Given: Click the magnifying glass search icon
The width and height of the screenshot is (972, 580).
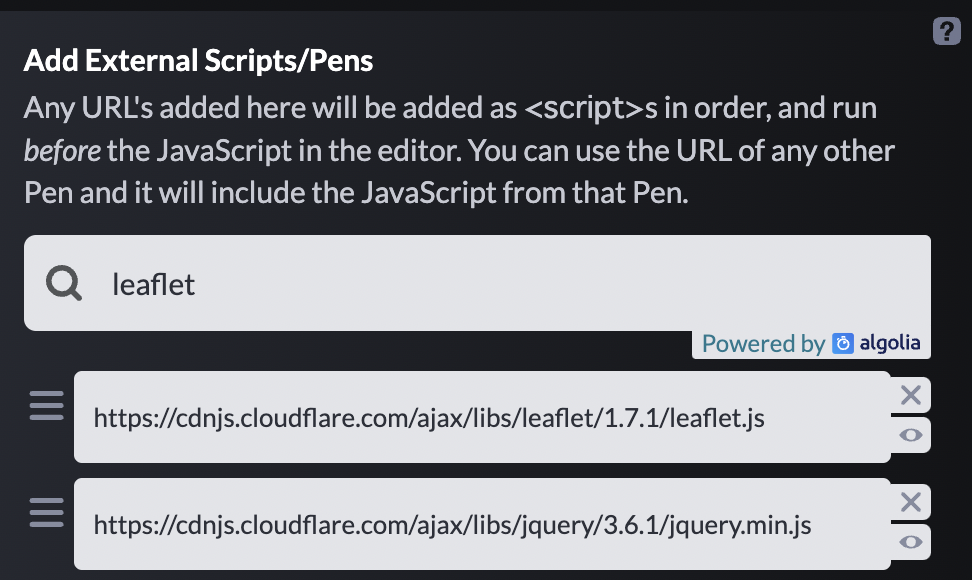Looking at the screenshot, I should [64, 284].
